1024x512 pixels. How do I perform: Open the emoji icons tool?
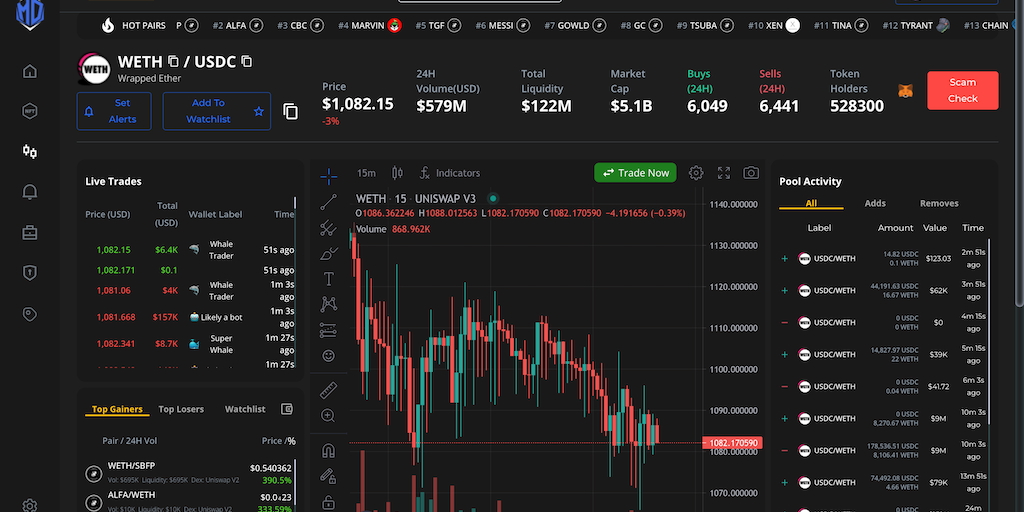point(328,356)
